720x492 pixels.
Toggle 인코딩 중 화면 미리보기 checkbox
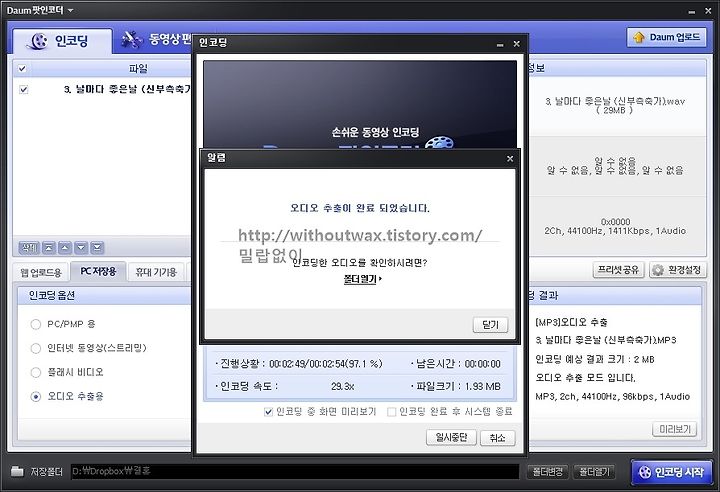269,412
